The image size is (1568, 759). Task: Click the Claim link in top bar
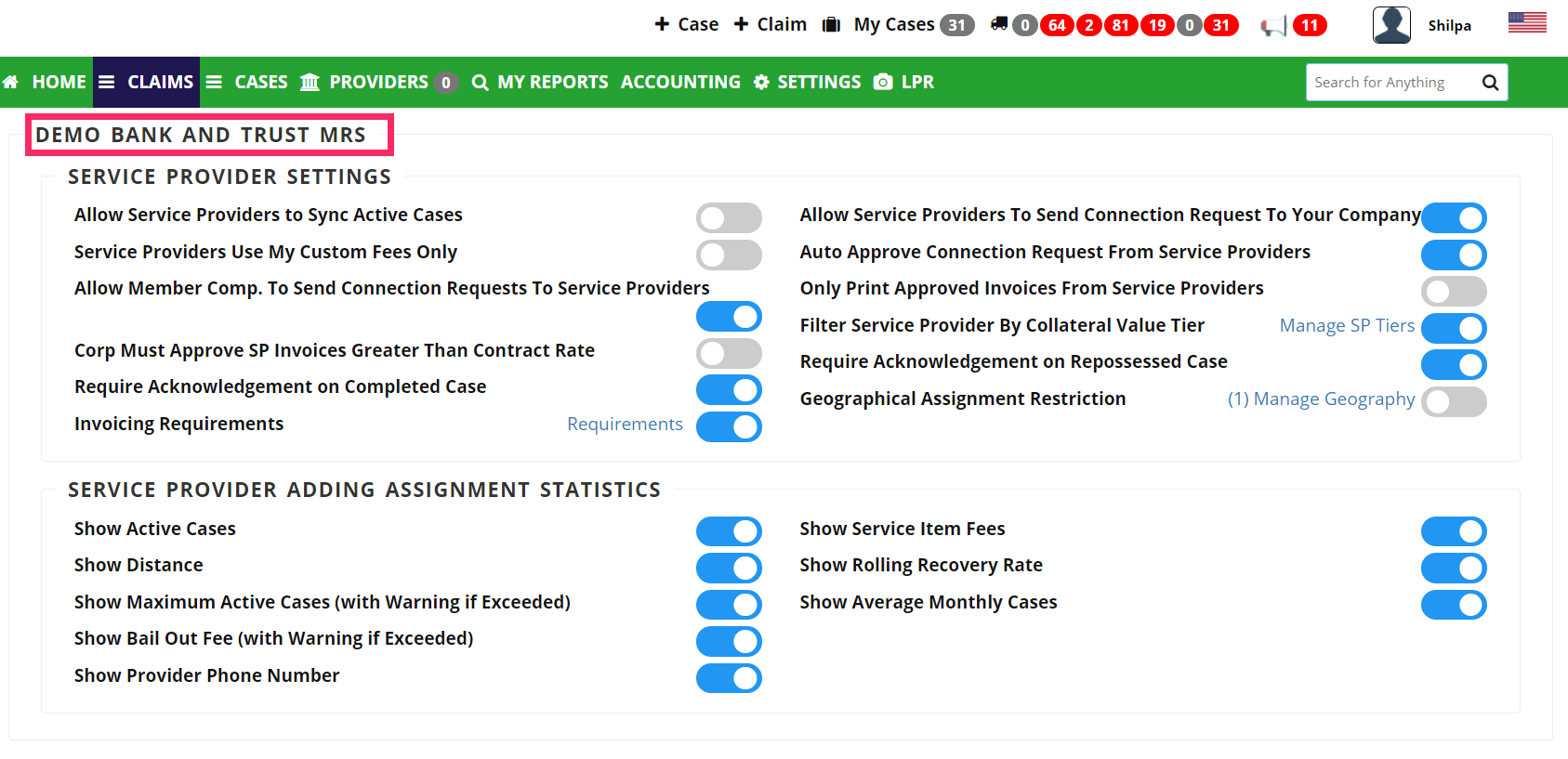pyautogui.click(x=782, y=25)
